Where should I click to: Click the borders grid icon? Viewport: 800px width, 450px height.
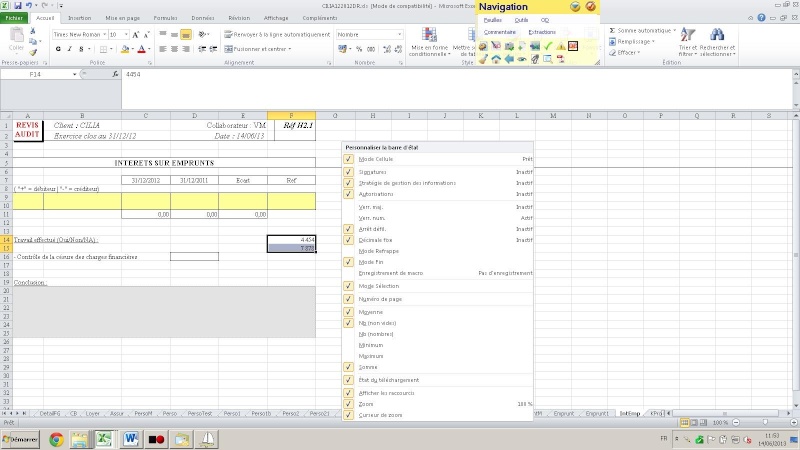[x=104, y=49]
